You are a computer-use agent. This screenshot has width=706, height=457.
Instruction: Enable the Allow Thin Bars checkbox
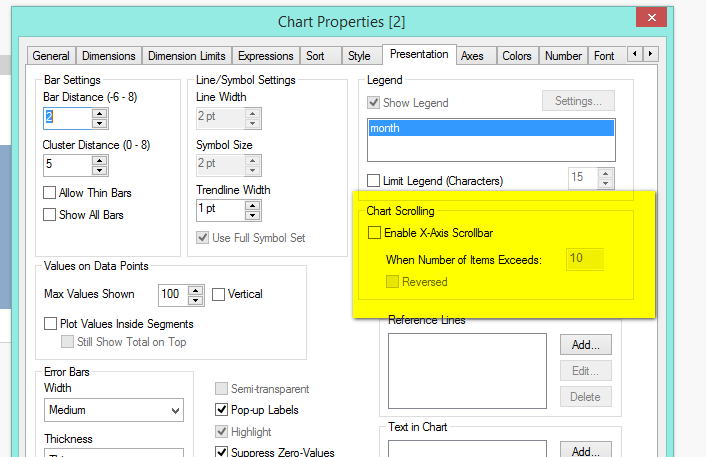pos(50,193)
